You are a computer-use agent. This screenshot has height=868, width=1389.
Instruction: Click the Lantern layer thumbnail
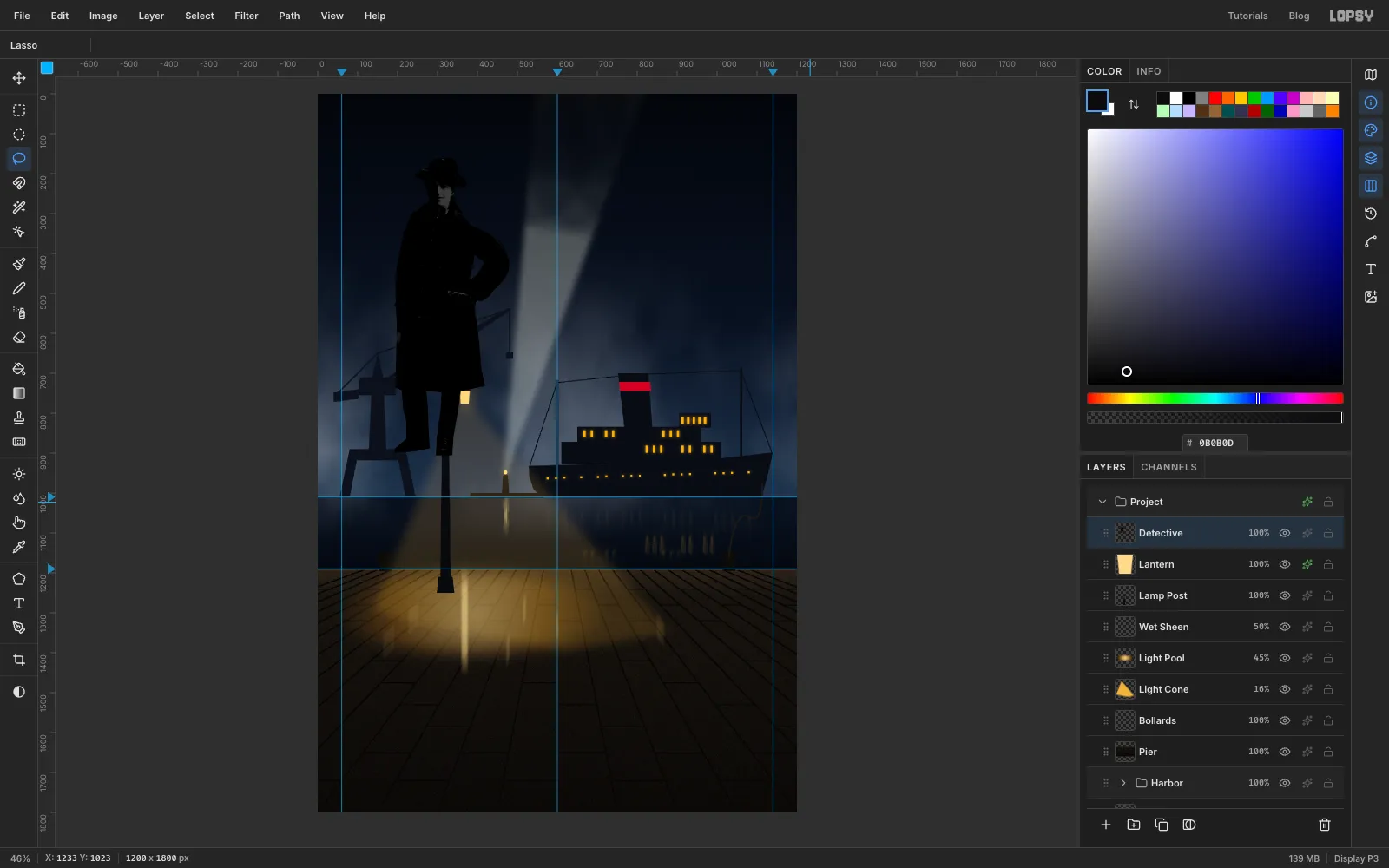click(1125, 564)
